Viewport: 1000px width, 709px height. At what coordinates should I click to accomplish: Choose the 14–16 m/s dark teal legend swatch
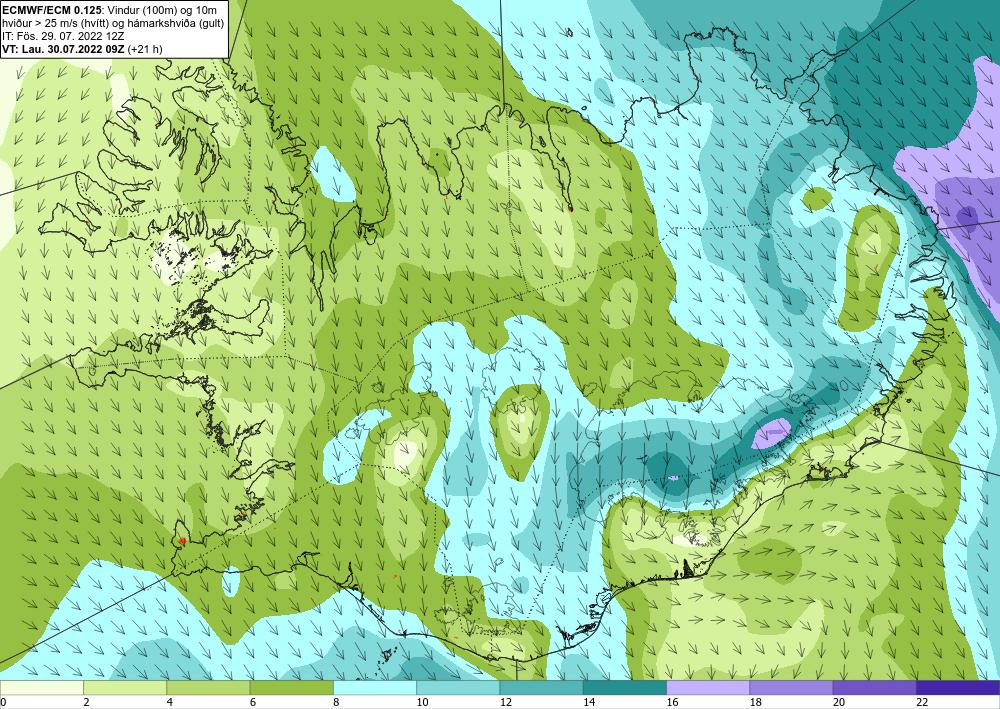pyautogui.click(x=624, y=688)
